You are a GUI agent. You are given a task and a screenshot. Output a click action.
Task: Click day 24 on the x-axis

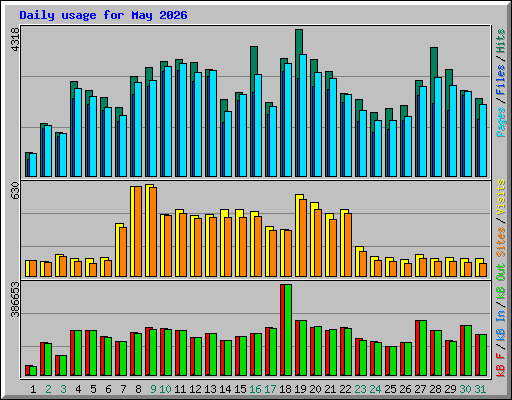pyautogui.click(x=375, y=389)
